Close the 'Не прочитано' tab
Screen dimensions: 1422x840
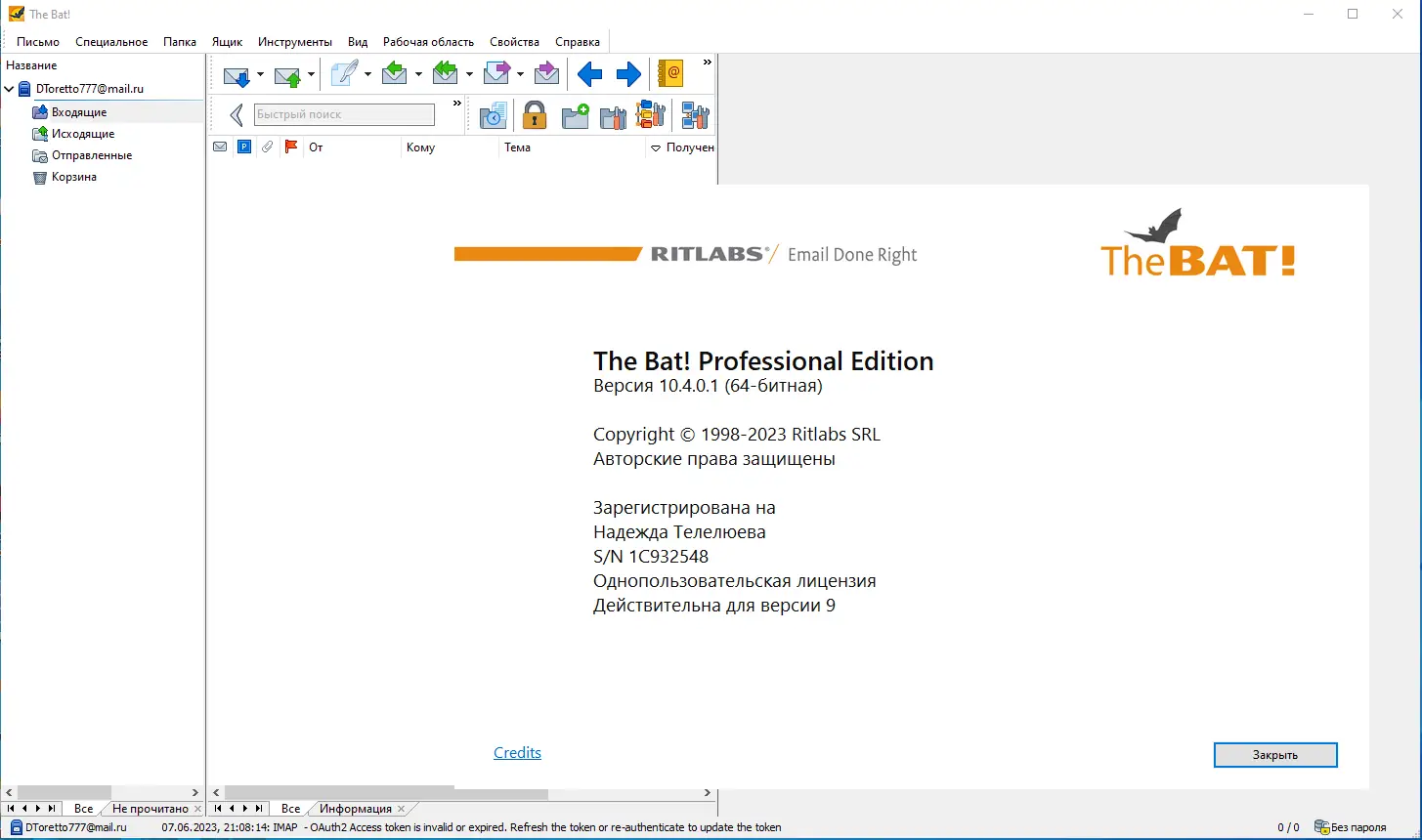point(197,810)
